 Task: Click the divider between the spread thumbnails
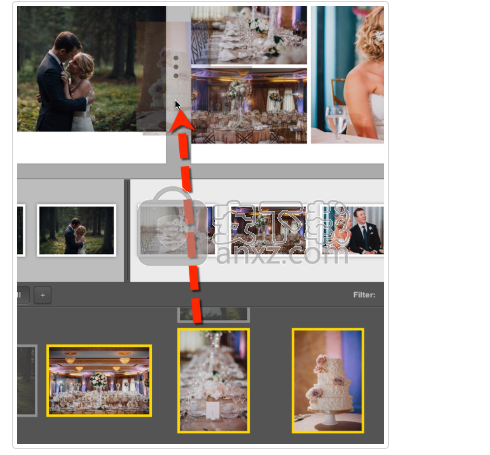click(127, 230)
